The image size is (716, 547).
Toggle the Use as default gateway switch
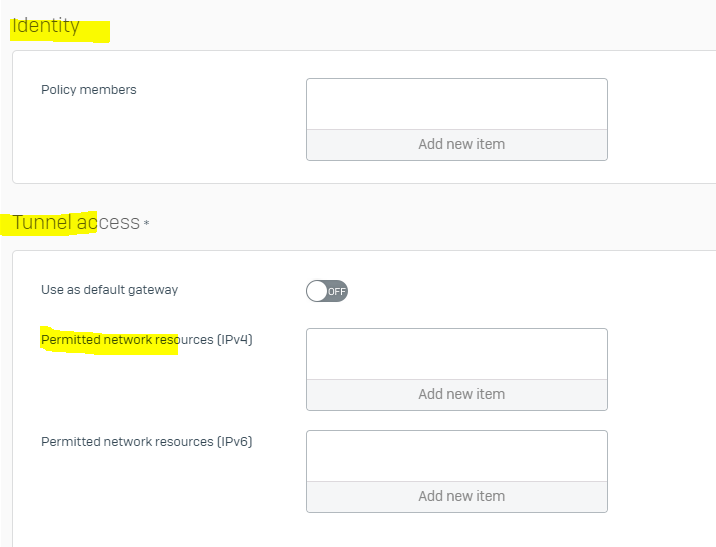[327, 291]
